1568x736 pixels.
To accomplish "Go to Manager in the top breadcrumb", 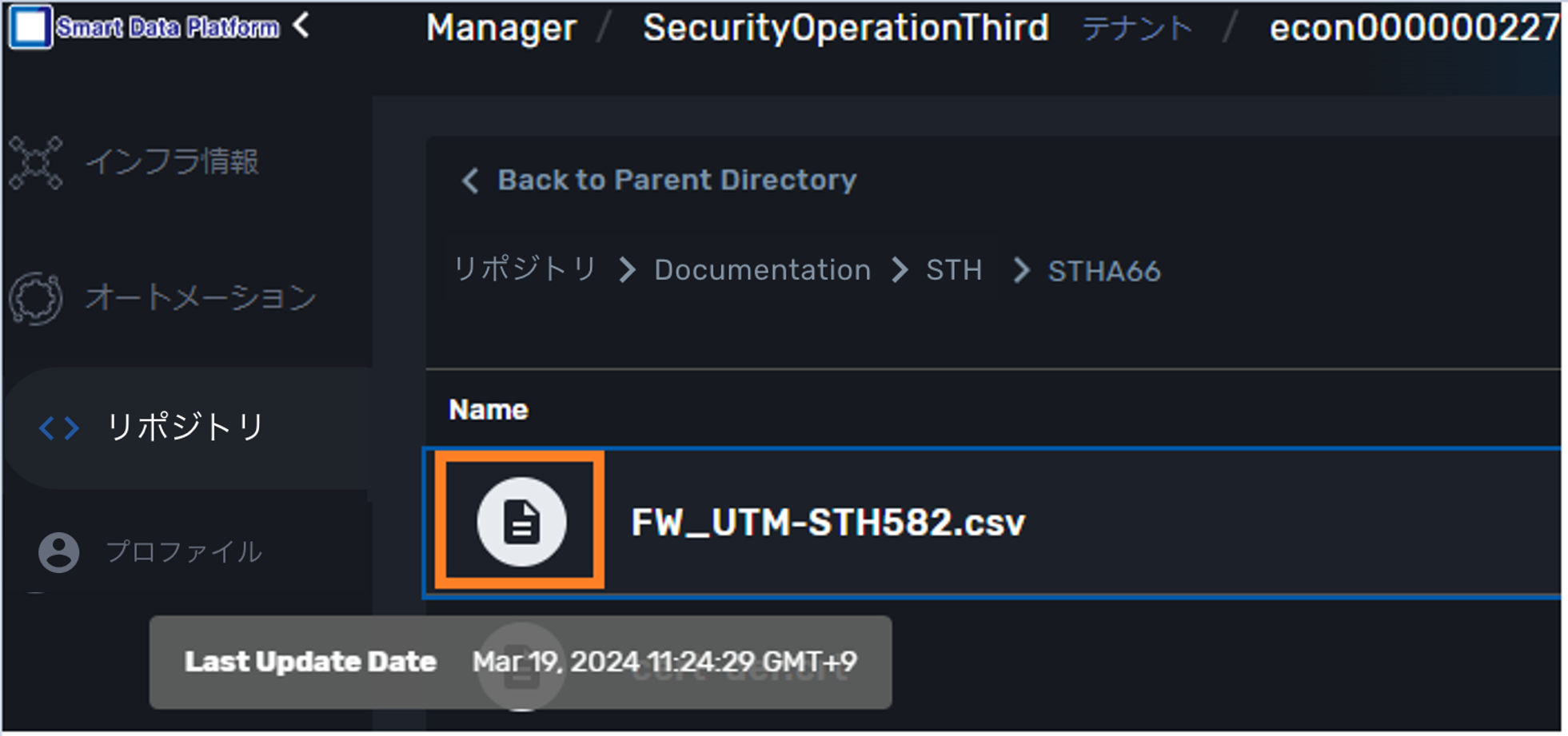I will click(501, 29).
